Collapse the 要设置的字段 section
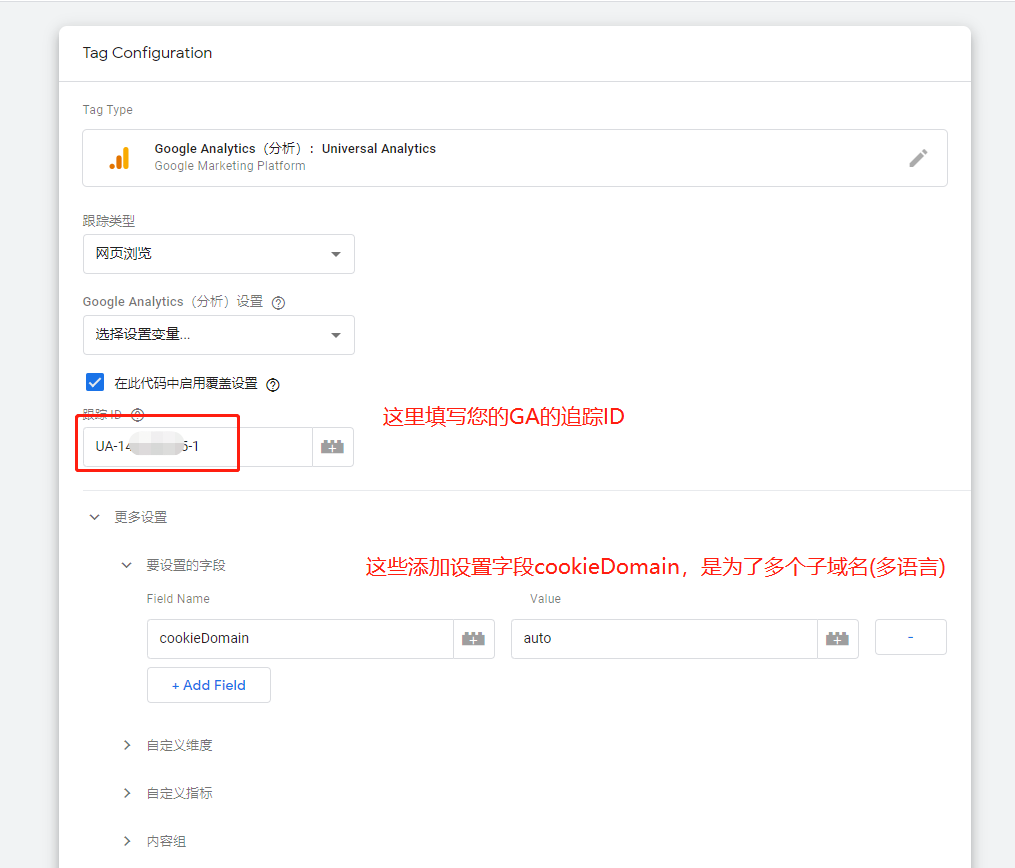This screenshot has height=868, width=1015. [127, 565]
